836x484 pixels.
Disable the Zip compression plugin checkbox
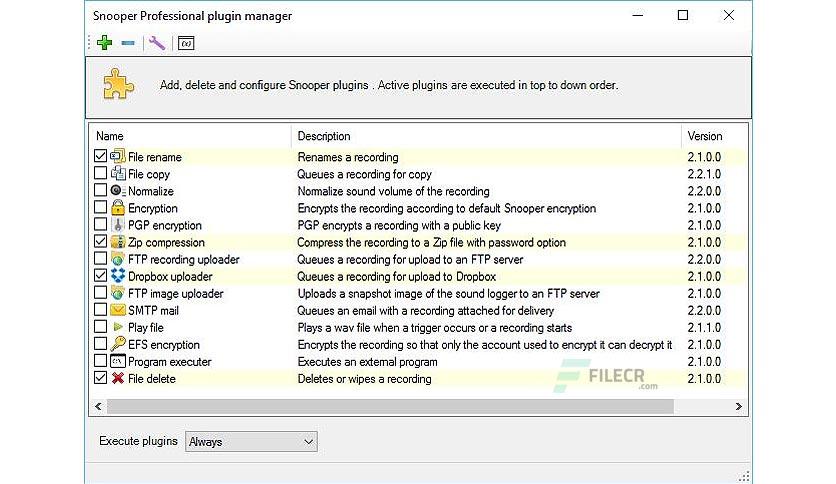(x=100, y=241)
